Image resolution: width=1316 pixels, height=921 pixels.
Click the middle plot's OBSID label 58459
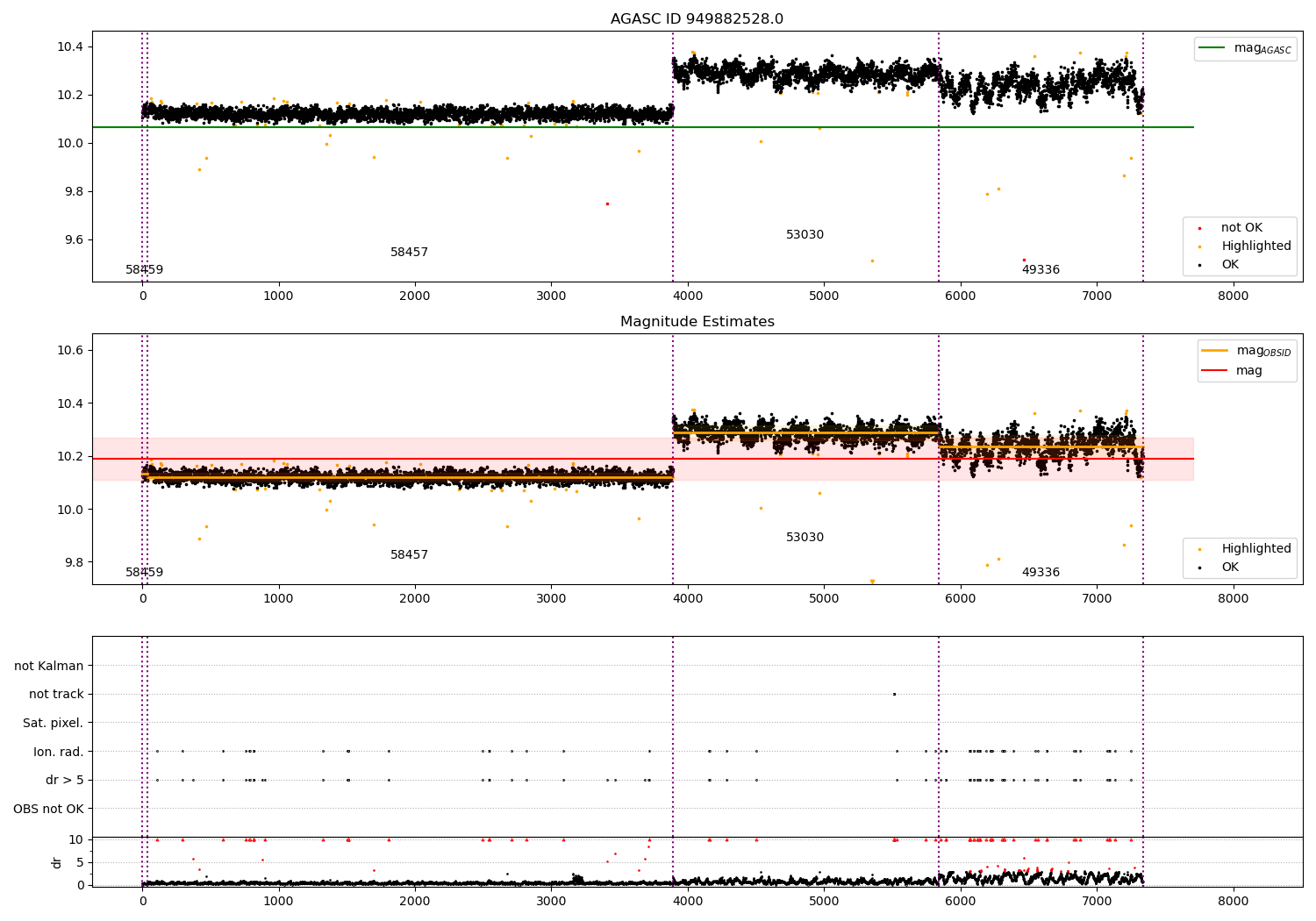tap(144, 573)
